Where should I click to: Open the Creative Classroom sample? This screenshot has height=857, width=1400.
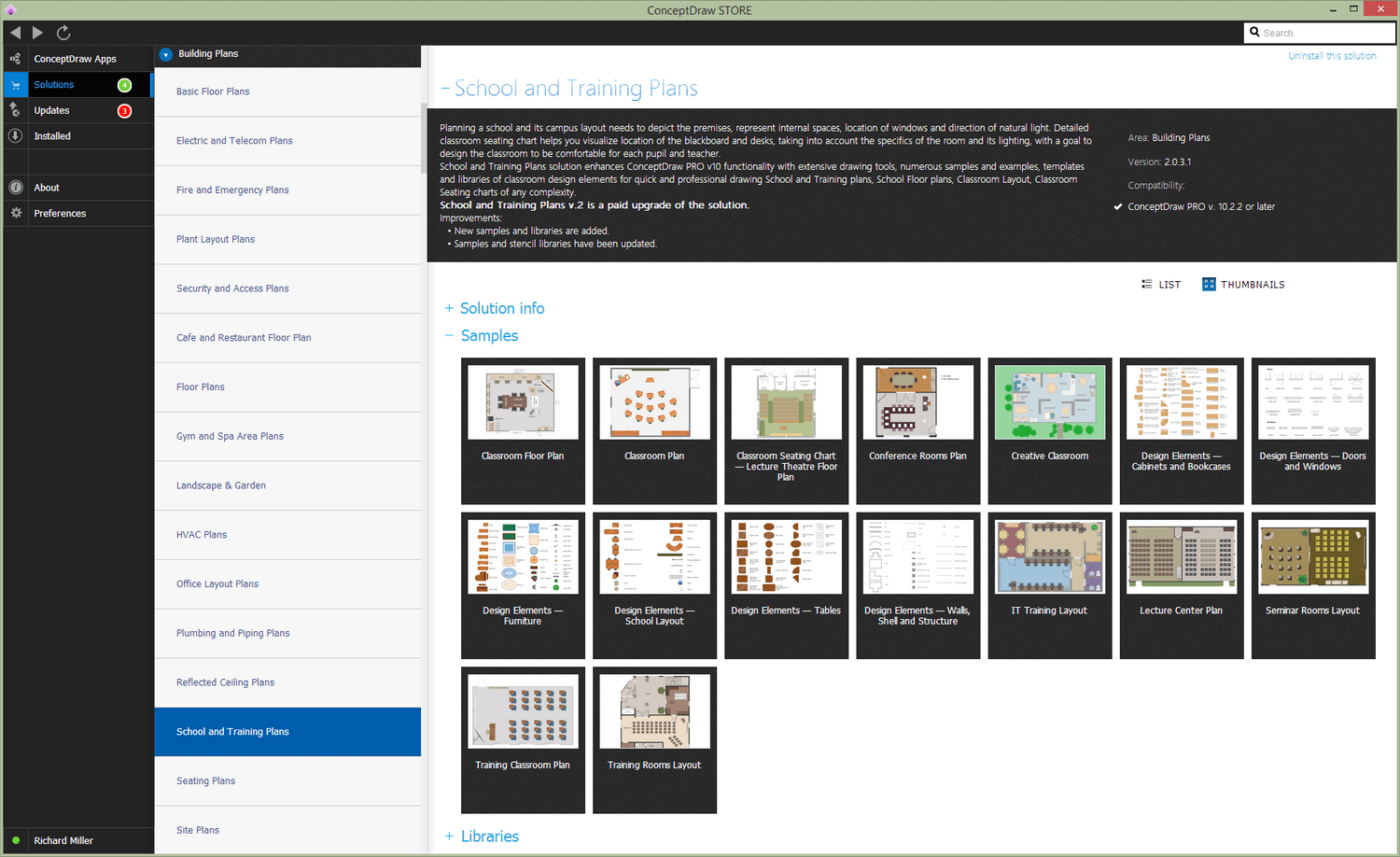(x=1050, y=430)
